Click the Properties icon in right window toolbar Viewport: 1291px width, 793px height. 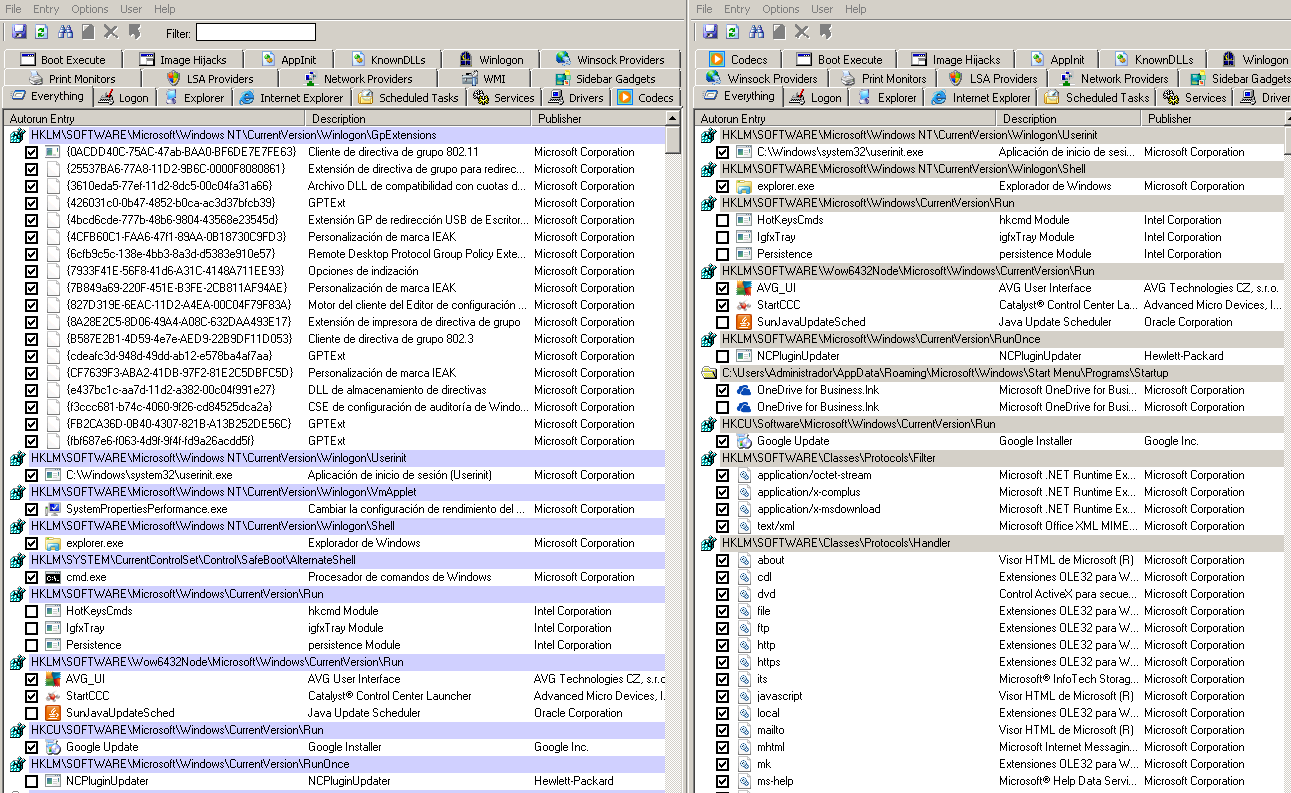point(779,33)
